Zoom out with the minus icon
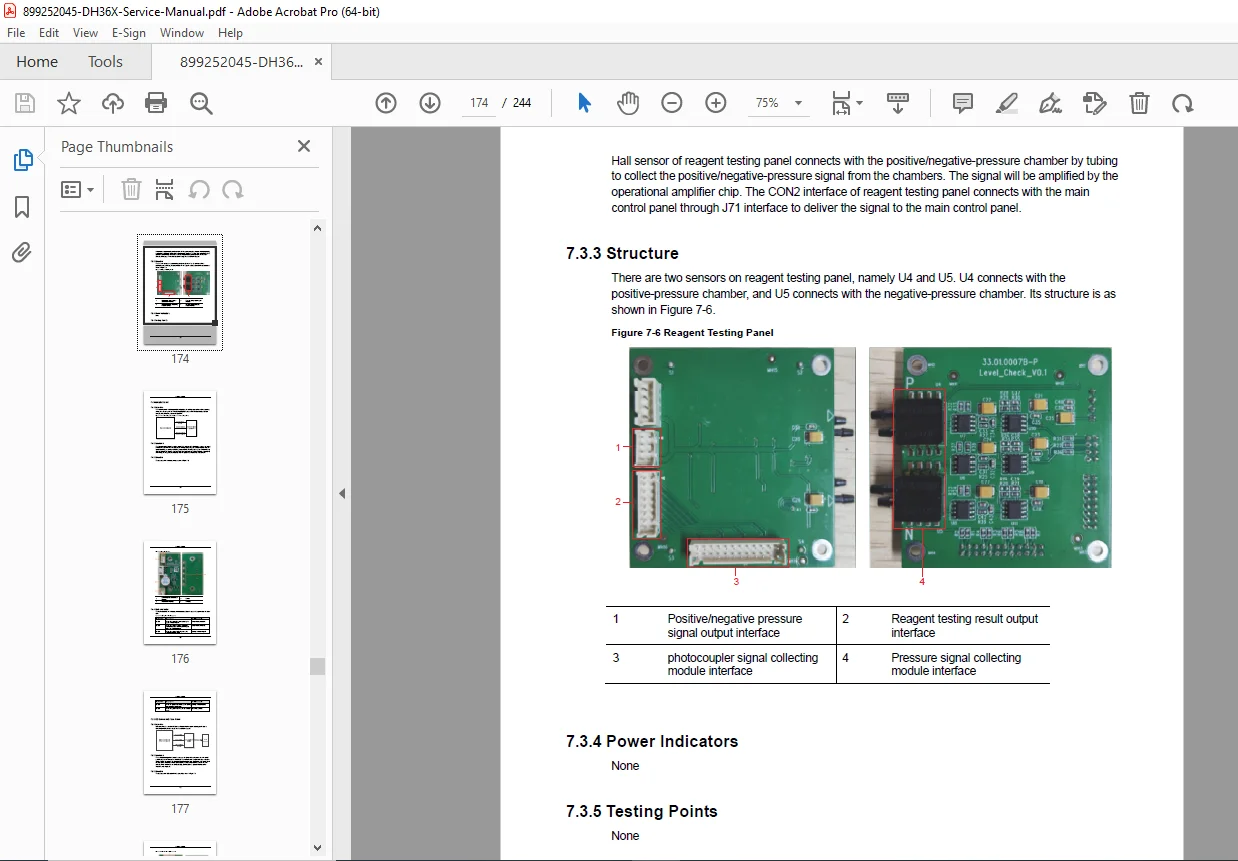Screen dimensions: 1238x861 pos(672,103)
